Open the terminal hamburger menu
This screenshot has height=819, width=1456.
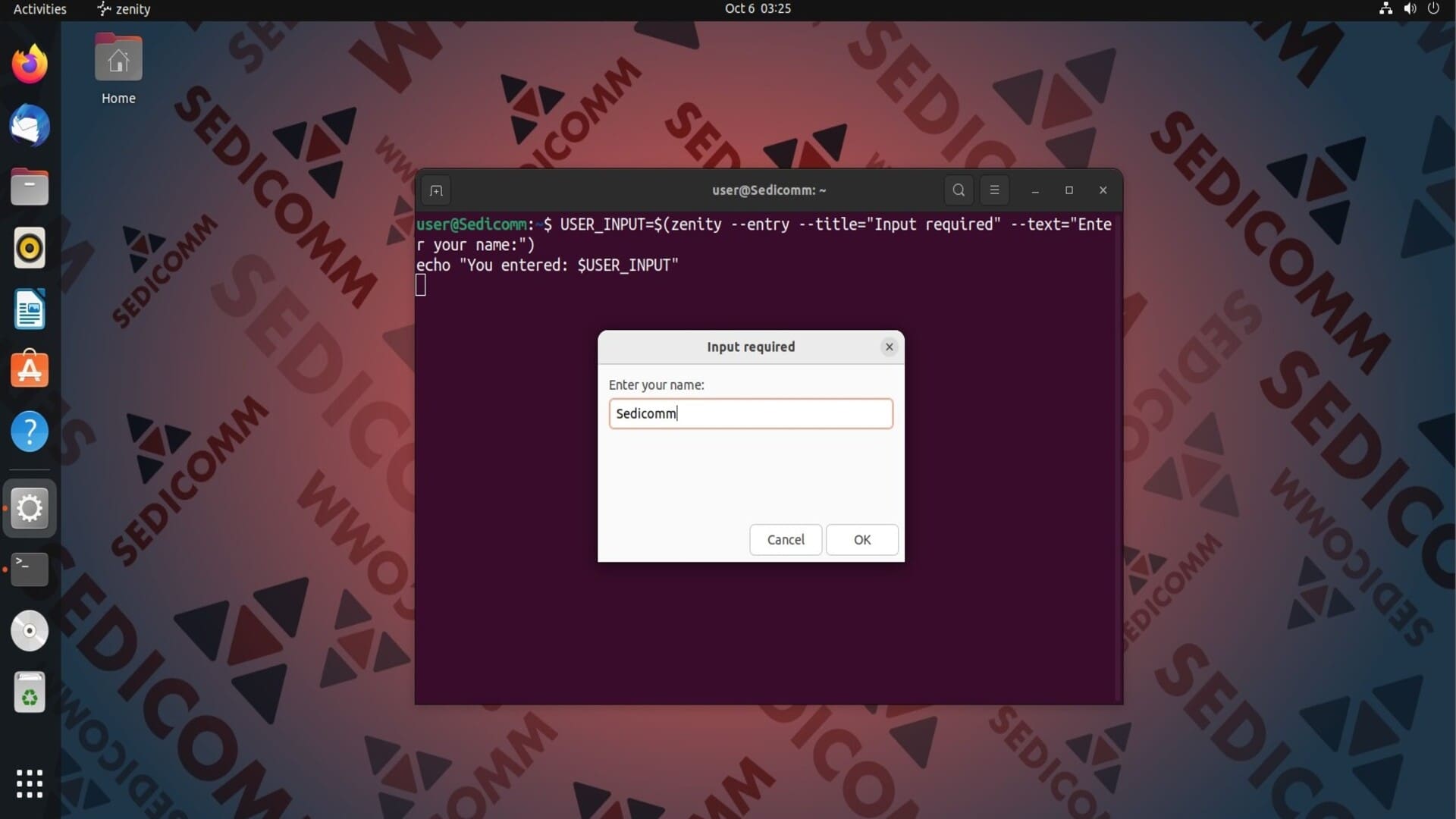click(x=994, y=190)
